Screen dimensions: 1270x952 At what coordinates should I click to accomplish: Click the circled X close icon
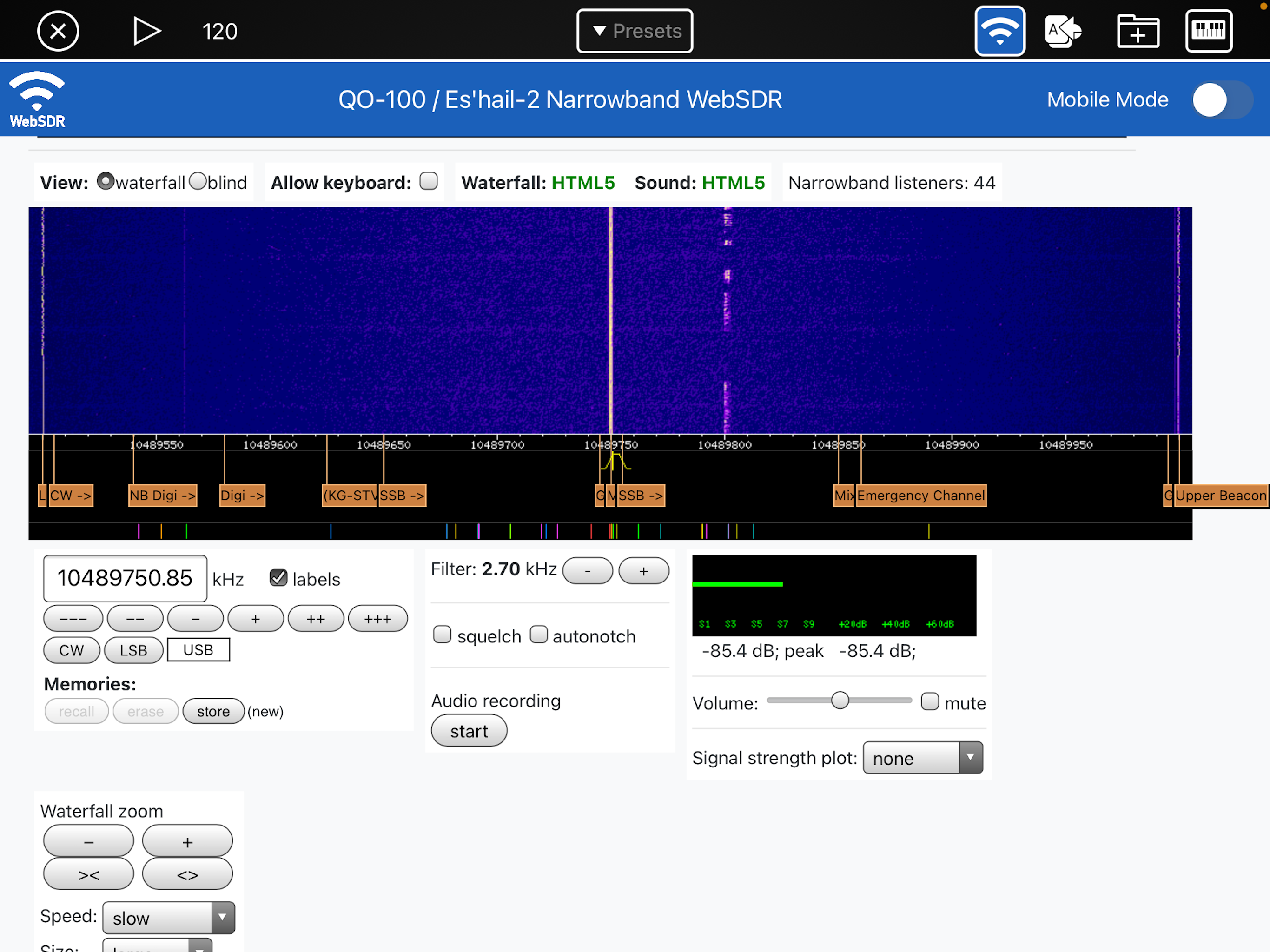pyautogui.click(x=58, y=31)
